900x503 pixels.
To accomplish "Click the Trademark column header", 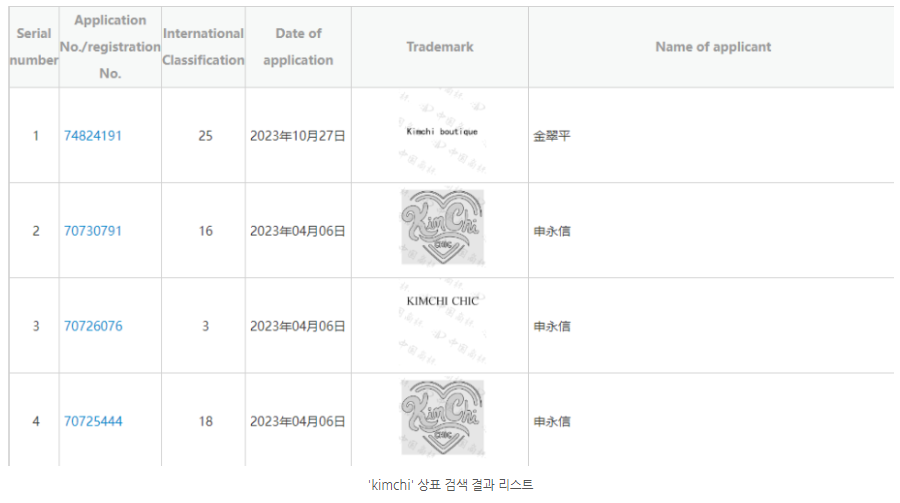I will 440,47.
